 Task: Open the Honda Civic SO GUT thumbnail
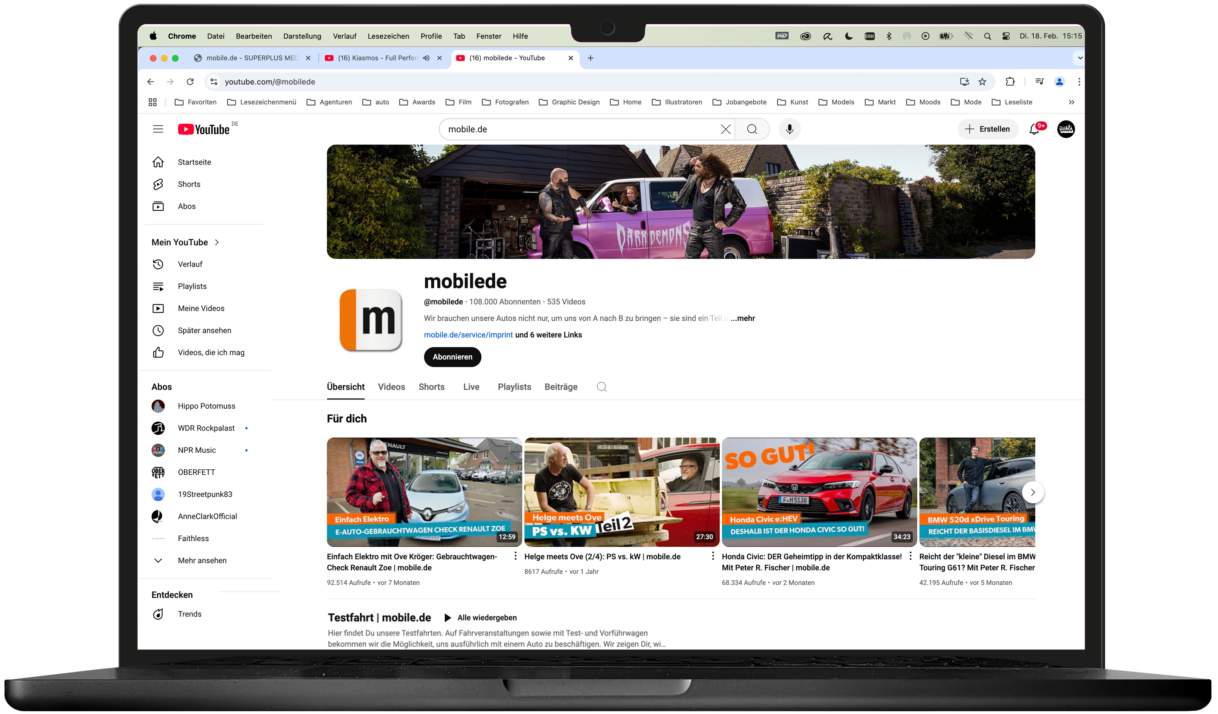point(819,492)
